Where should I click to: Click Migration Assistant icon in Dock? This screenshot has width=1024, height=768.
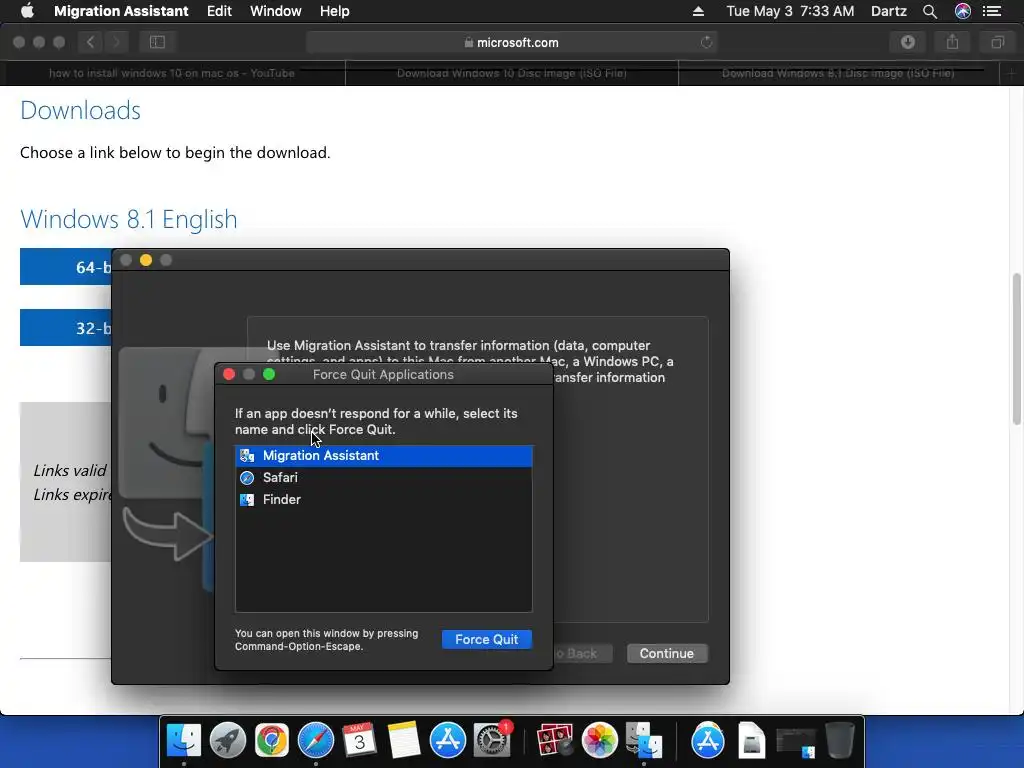click(x=643, y=740)
